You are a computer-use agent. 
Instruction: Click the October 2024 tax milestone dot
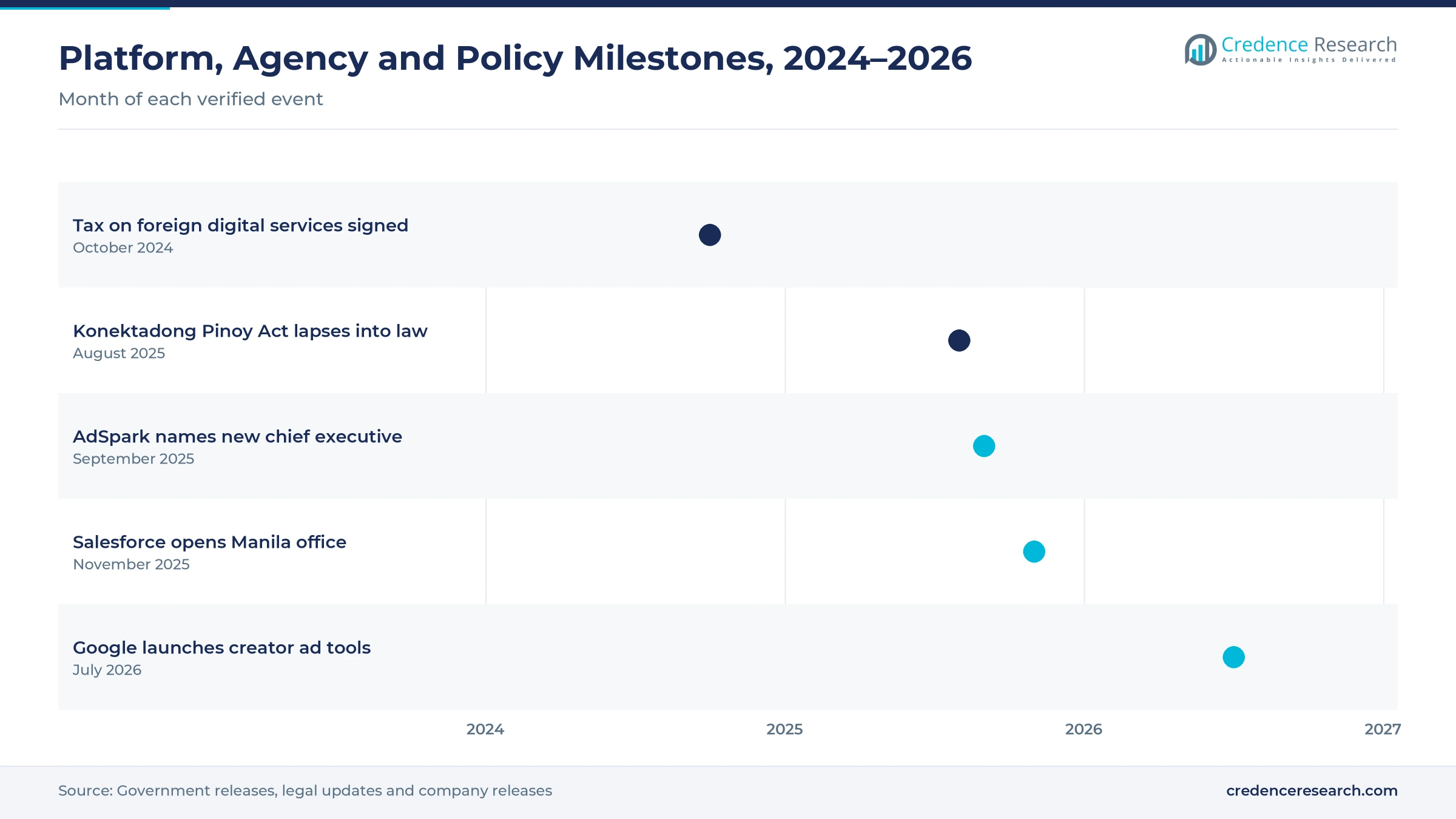point(710,235)
